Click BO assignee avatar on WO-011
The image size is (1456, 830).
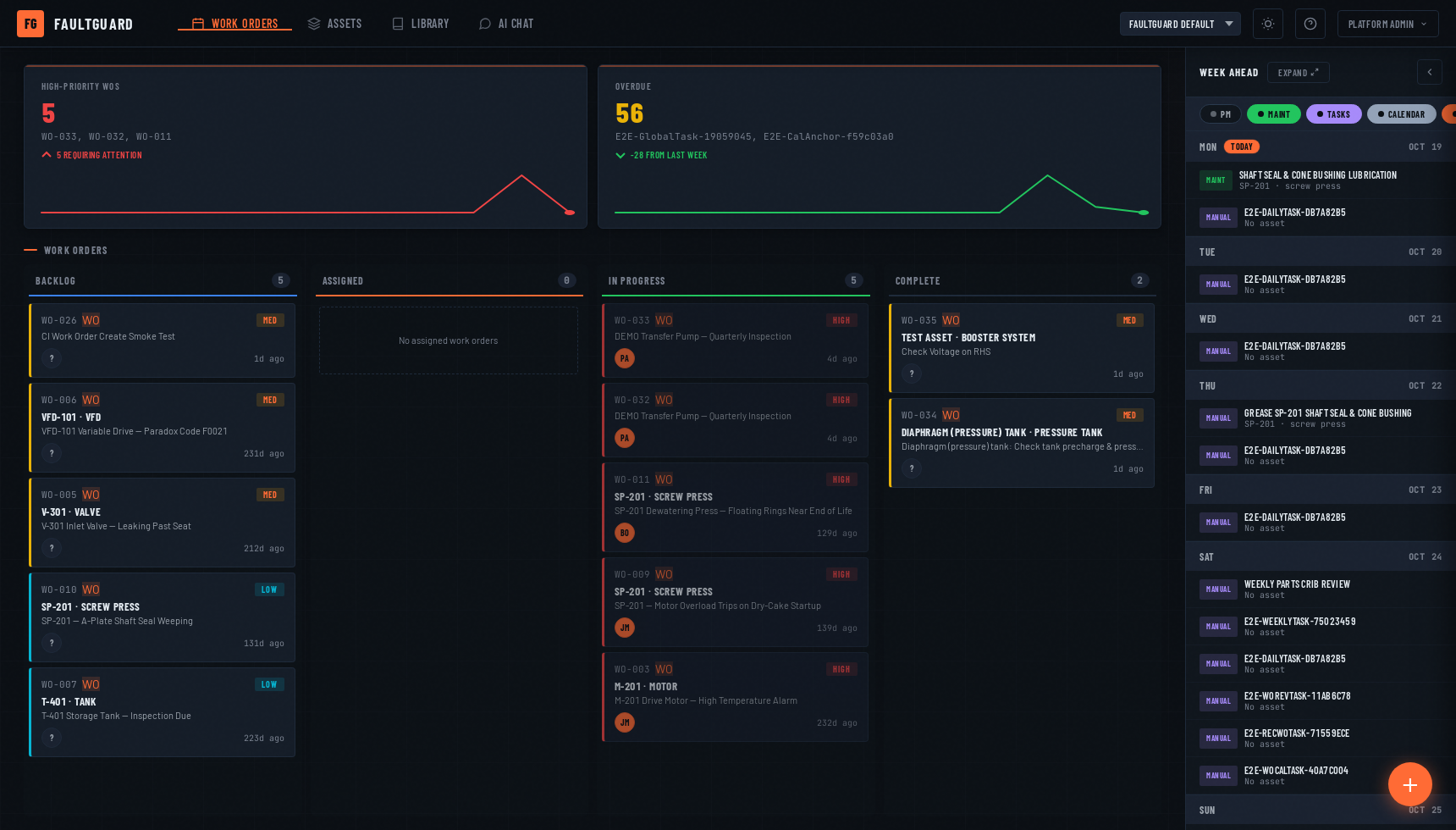click(x=625, y=533)
